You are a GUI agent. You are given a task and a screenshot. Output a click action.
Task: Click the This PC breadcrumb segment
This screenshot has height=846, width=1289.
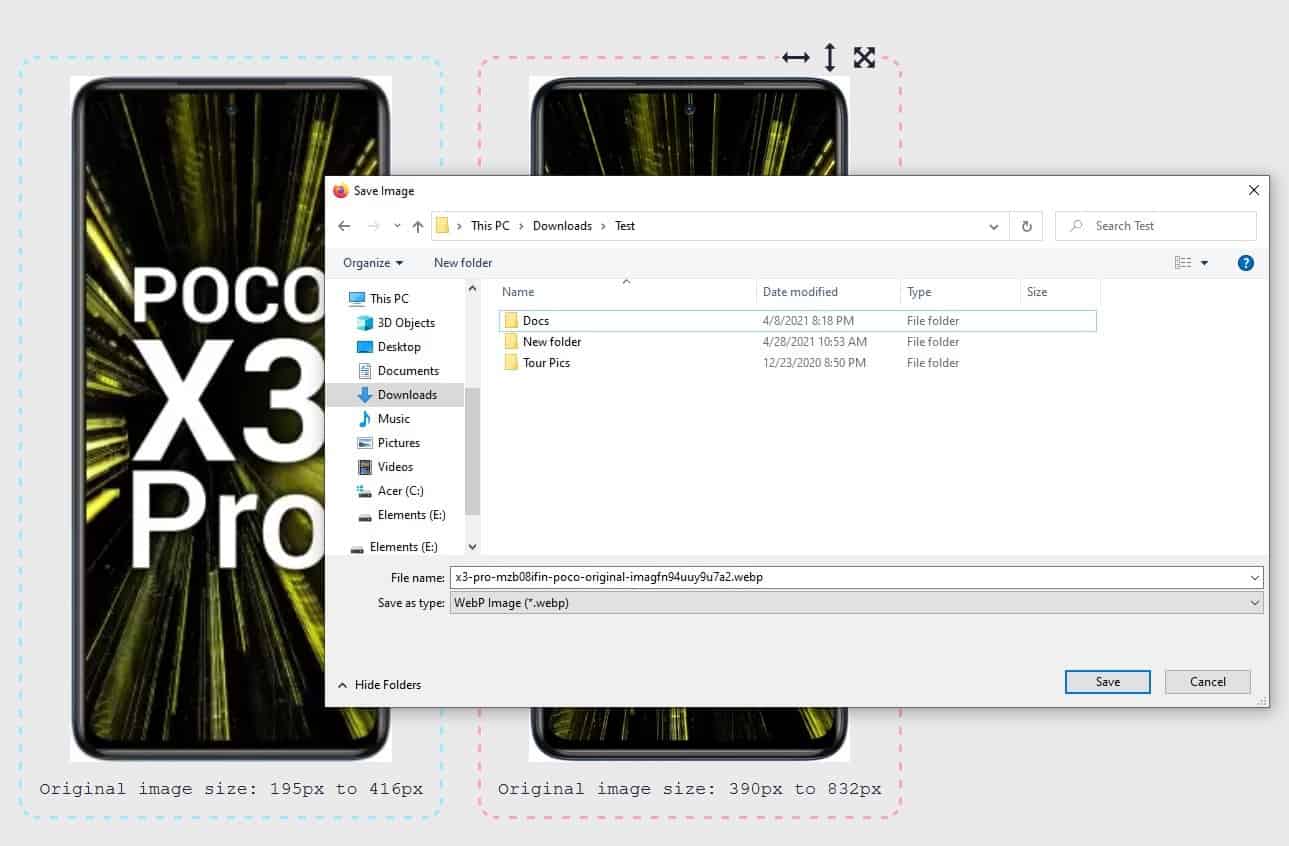[x=490, y=226]
